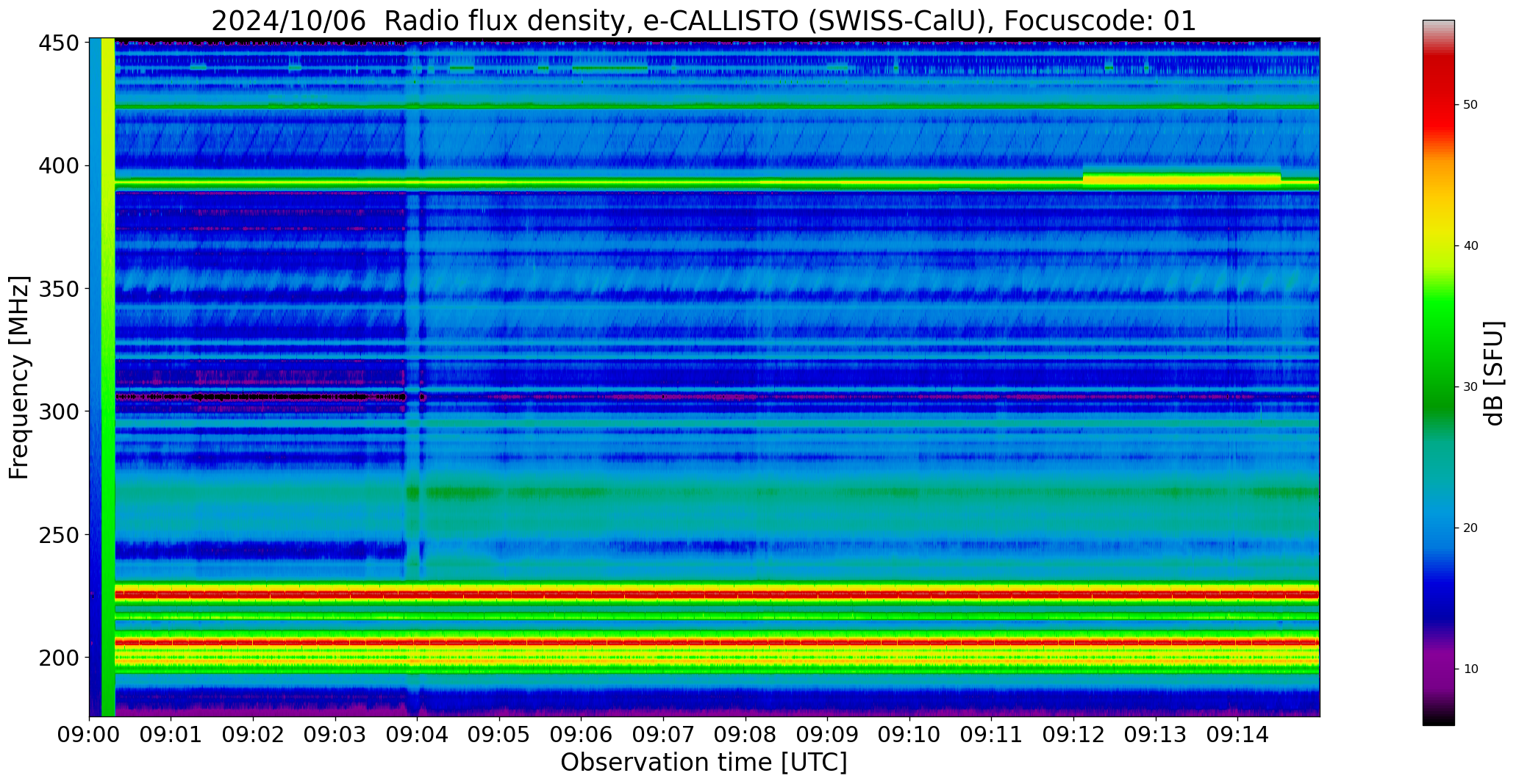Click the colorbar tick label 40
The height and width of the screenshot is (784, 1516).
tap(1470, 246)
